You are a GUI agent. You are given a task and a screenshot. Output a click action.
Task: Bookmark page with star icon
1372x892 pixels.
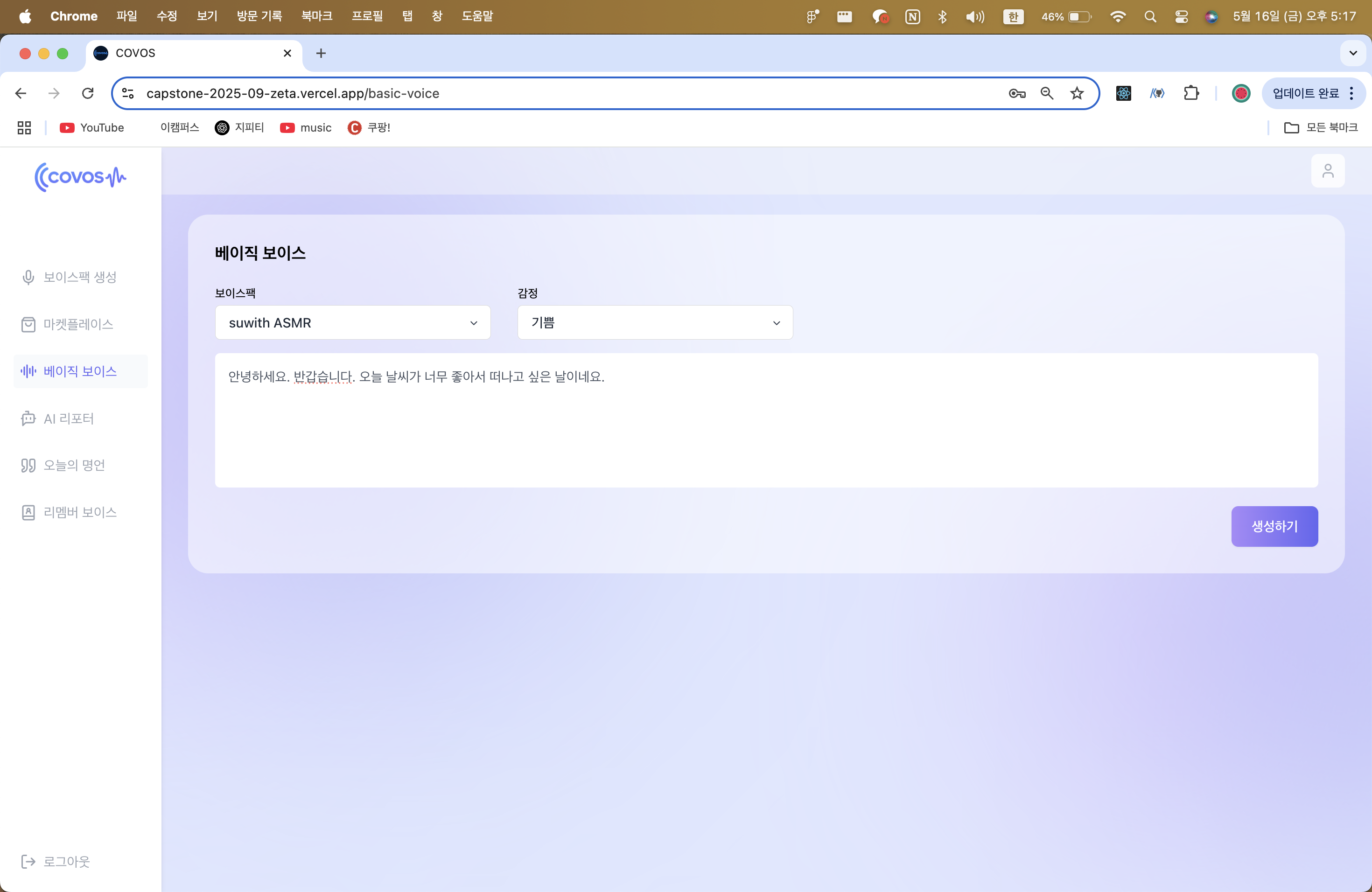1077,93
